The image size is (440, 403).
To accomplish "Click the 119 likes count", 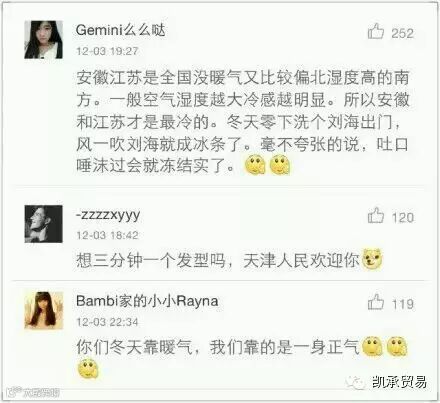I will click(402, 304).
